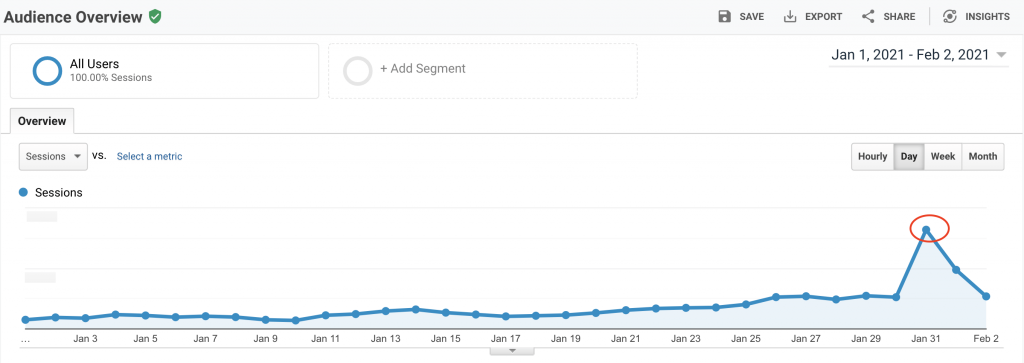The width and height of the screenshot is (1024, 363).
Task: Click the green verified shield icon
Action: click(155, 17)
